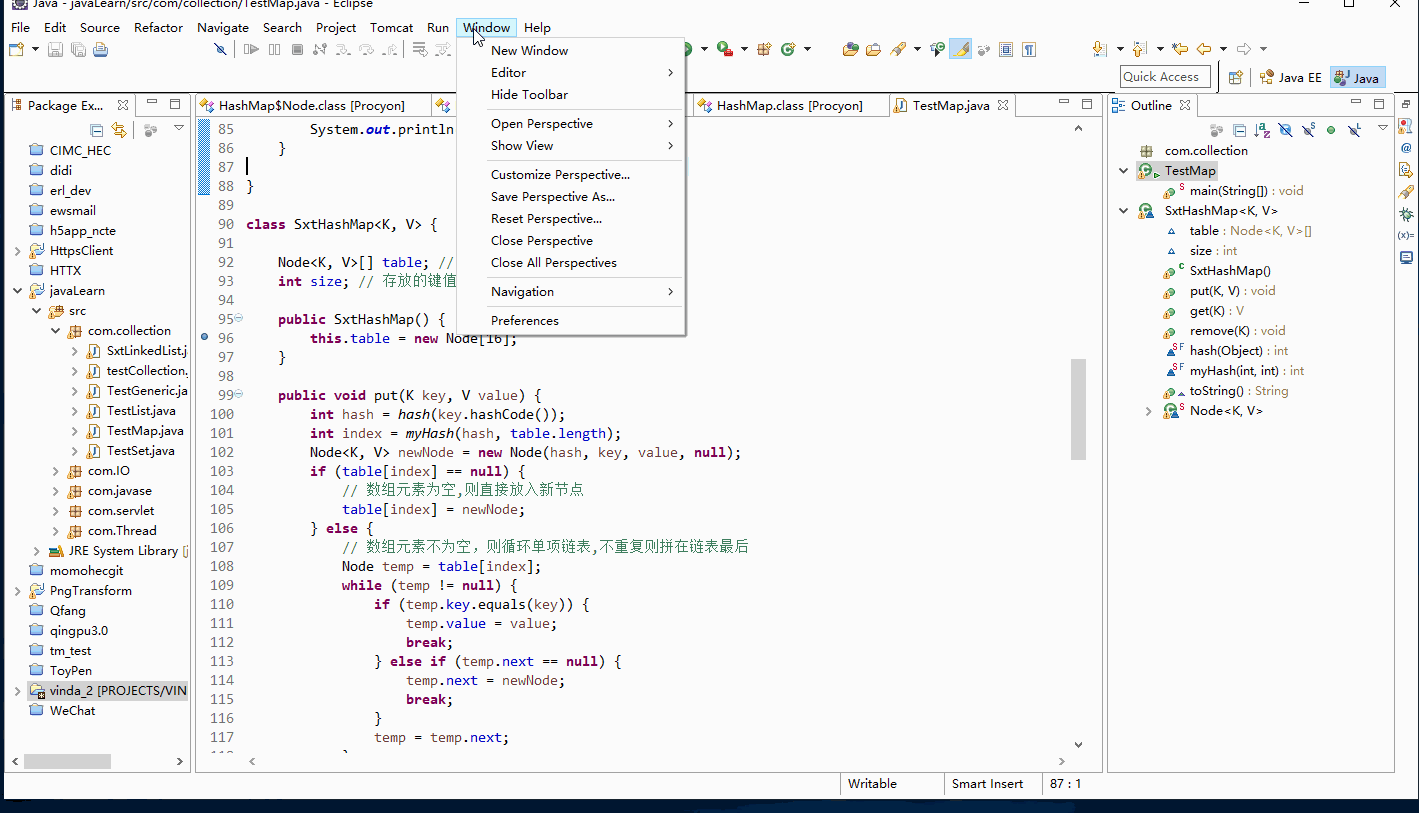The height and width of the screenshot is (813, 1419).
Task: Collapse the javaLearn project tree
Action: (16, 290)
